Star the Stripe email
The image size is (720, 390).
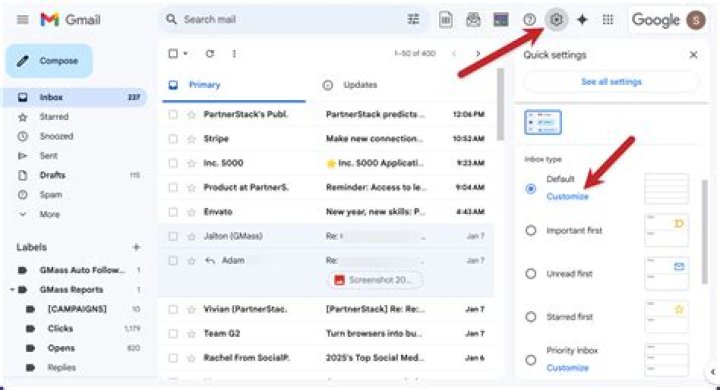coord(191,139)
